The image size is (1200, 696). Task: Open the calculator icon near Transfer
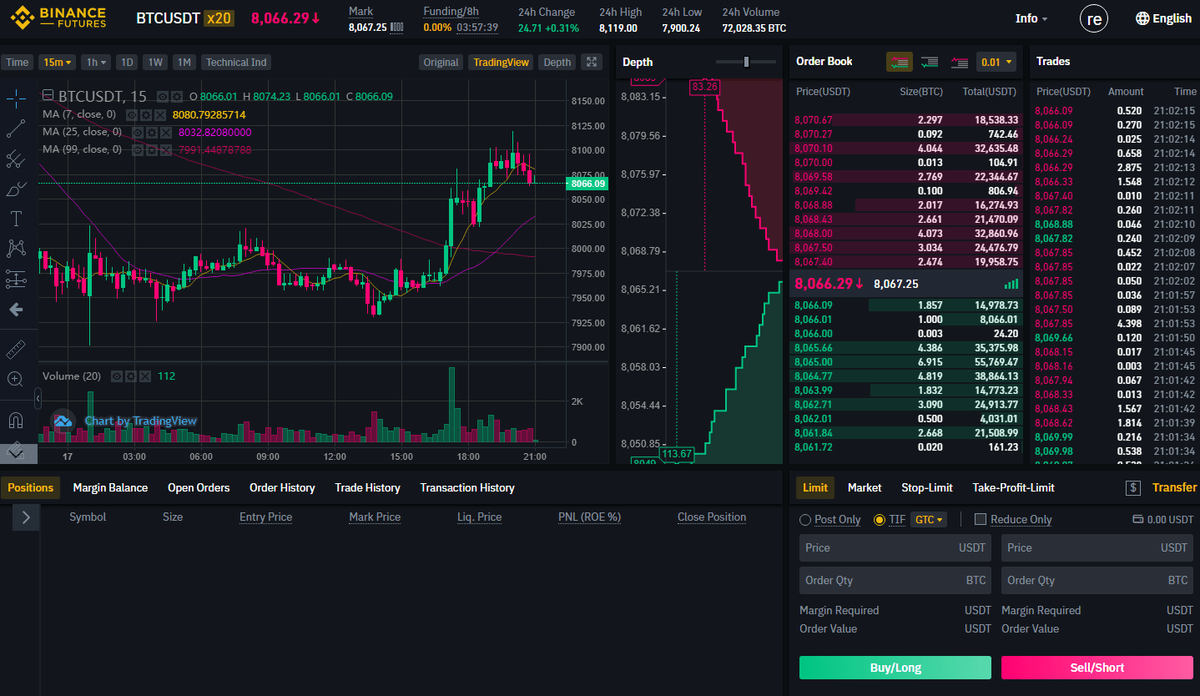pos(1133,488)
